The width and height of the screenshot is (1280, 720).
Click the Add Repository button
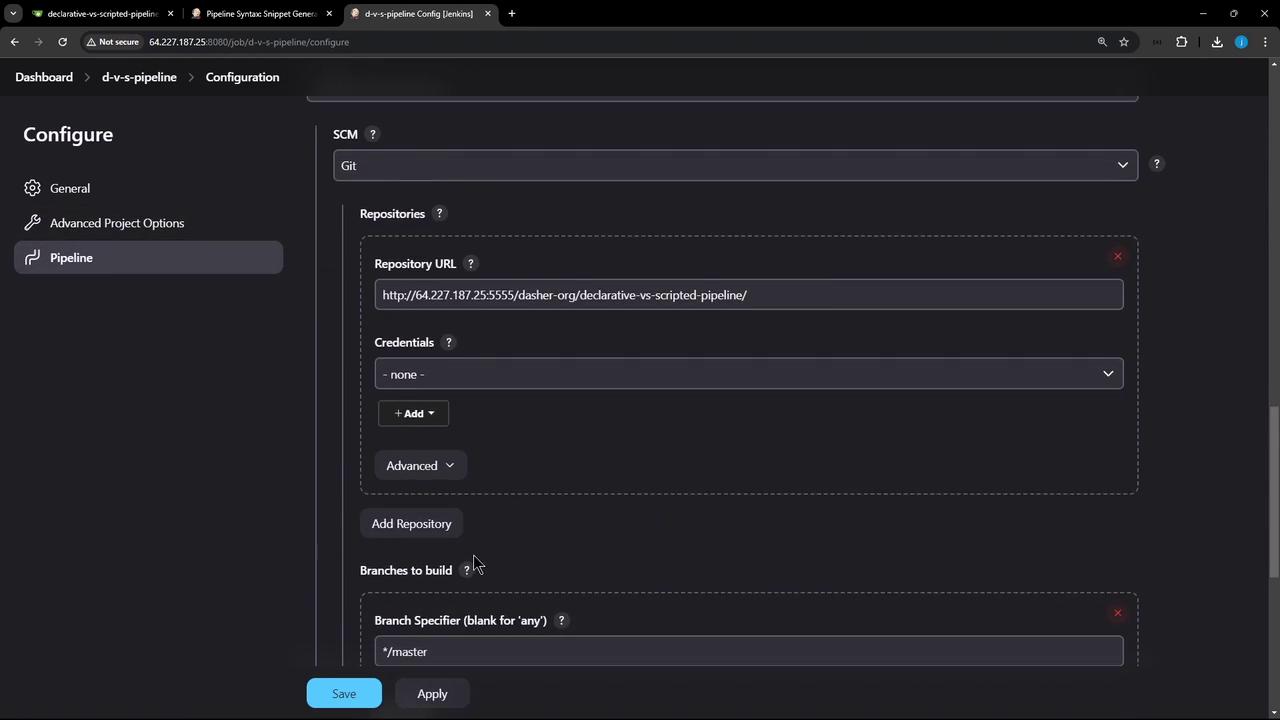tap(411, 524)
